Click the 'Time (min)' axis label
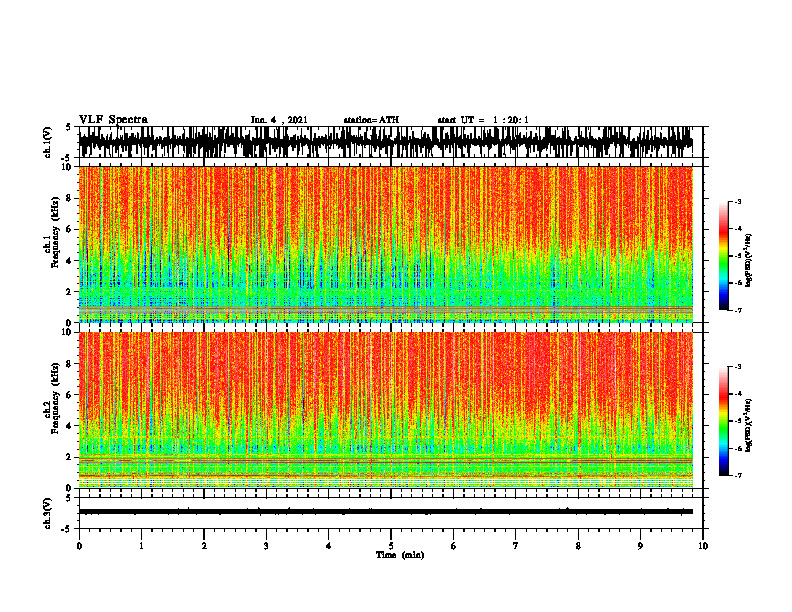The width and height of the screenshot is (792, 612). point(400,555)
